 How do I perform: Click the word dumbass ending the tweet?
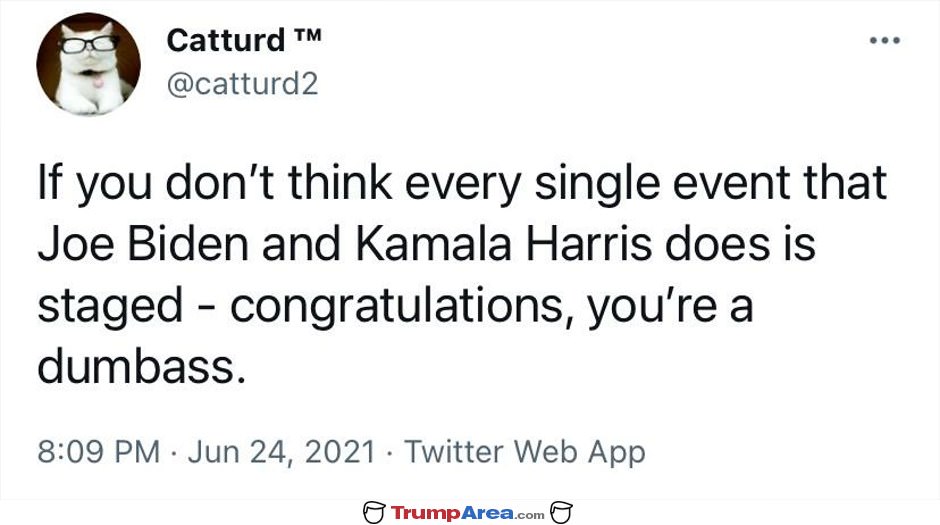click(140, 367)
